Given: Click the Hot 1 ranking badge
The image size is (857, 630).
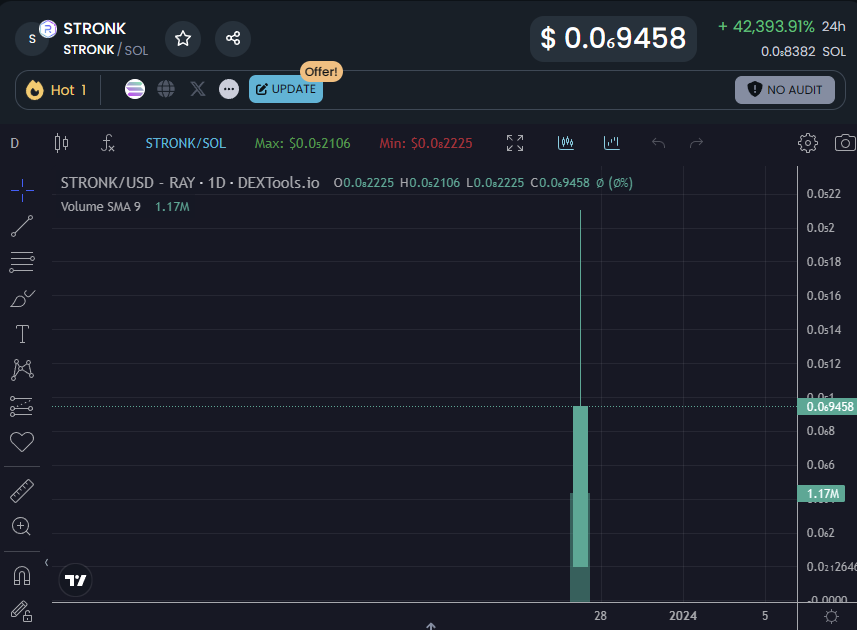Looking at the screenshot, I should pyautogui.click(x=56, y=90).
